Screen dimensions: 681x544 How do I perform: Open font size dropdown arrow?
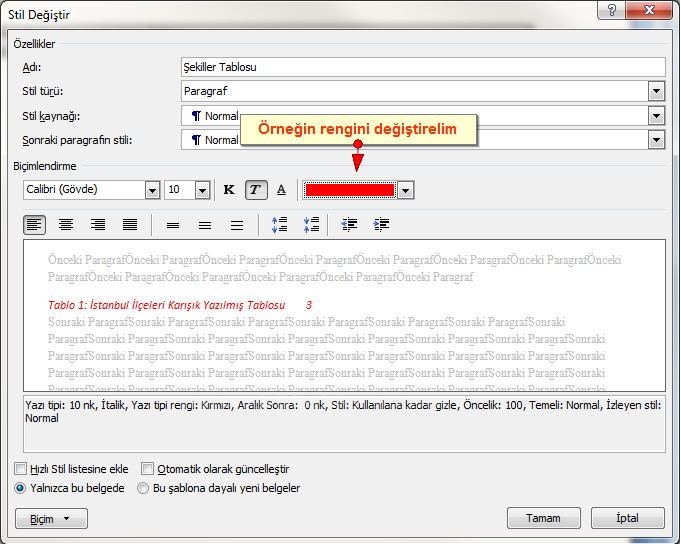point(202,190)
